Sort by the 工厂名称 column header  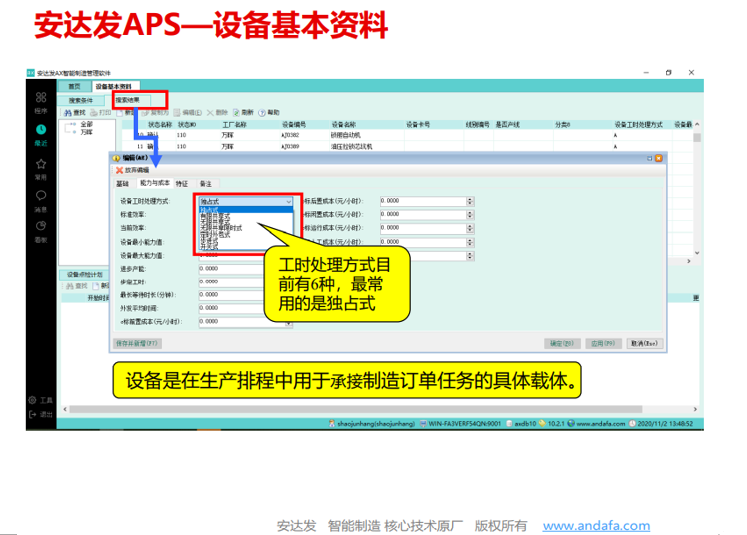click(x=234, y=125)
